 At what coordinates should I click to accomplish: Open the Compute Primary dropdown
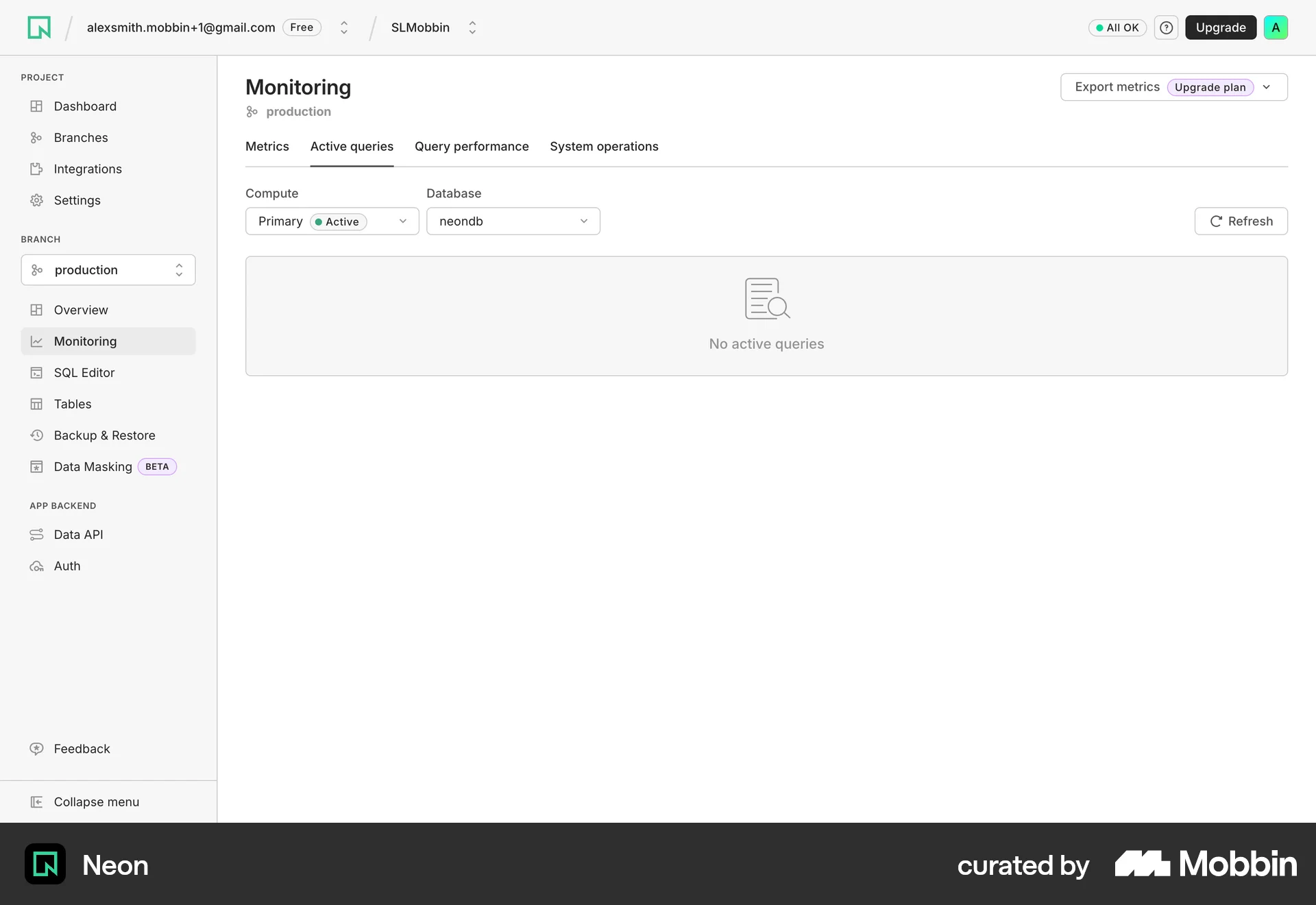coord(332,221)
